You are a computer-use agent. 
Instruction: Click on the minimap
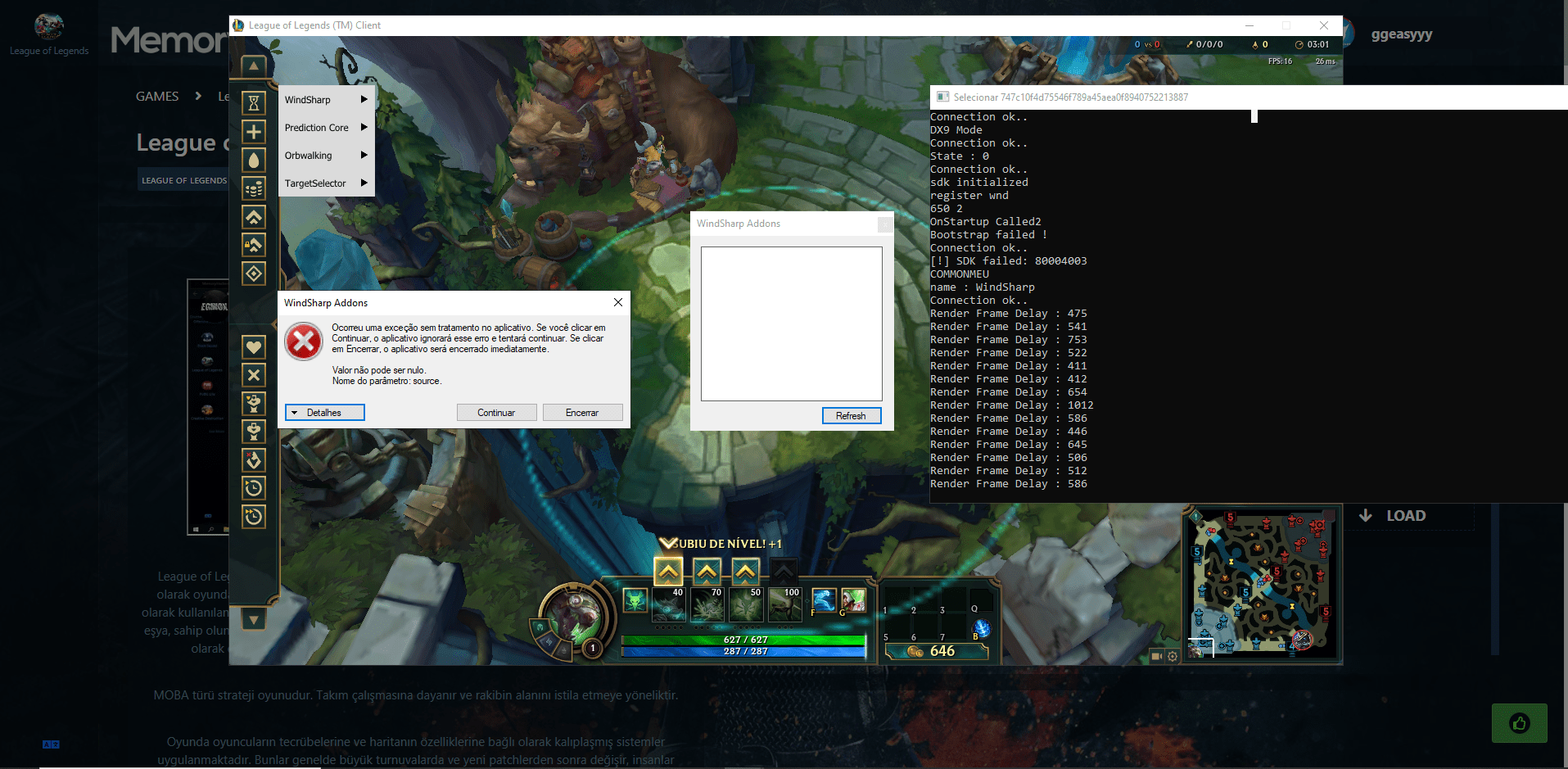[x=1262, y=582]
